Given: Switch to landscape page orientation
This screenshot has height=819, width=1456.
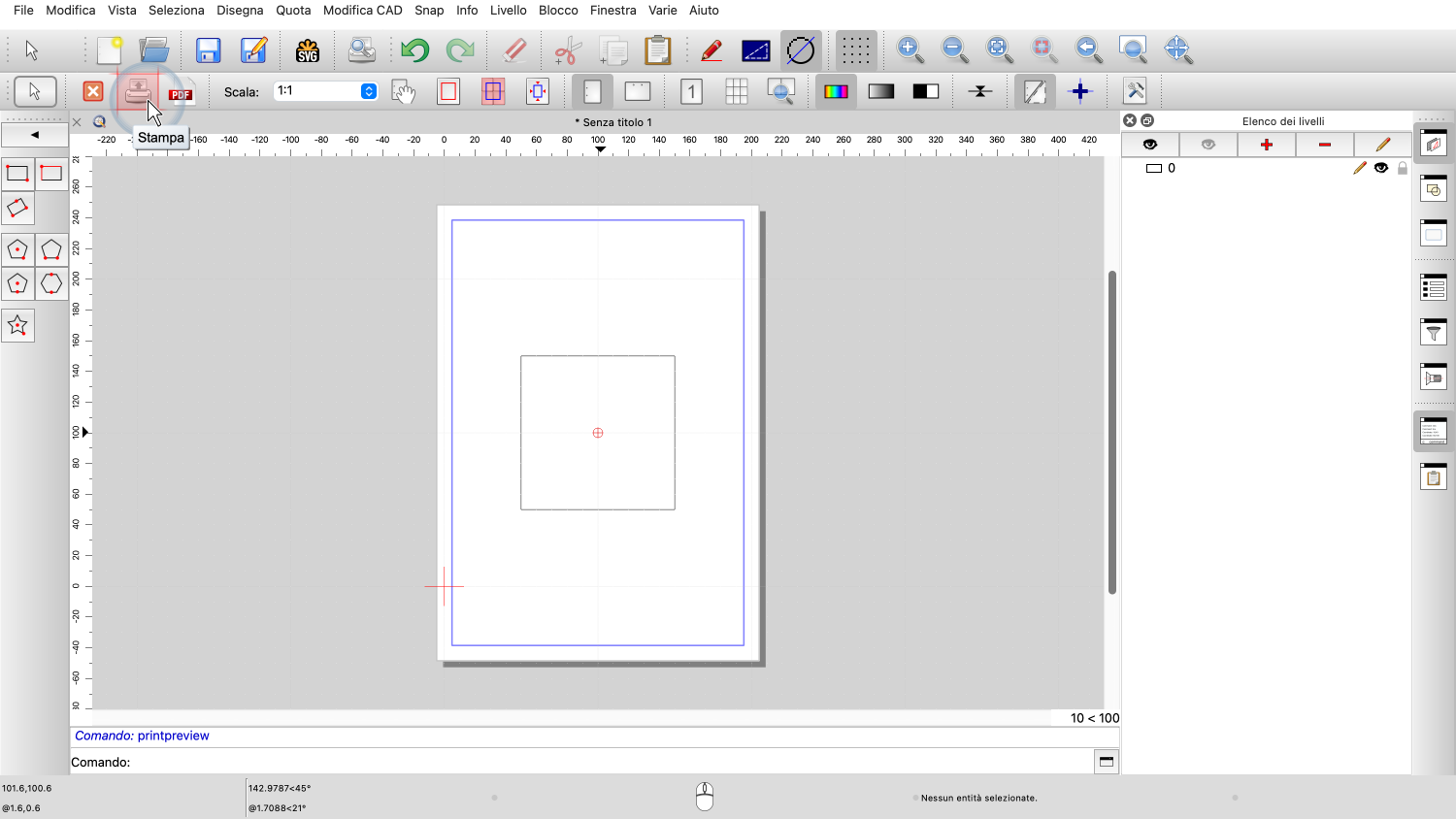Looking at the screenshot, I should click(x=638, y=91).
